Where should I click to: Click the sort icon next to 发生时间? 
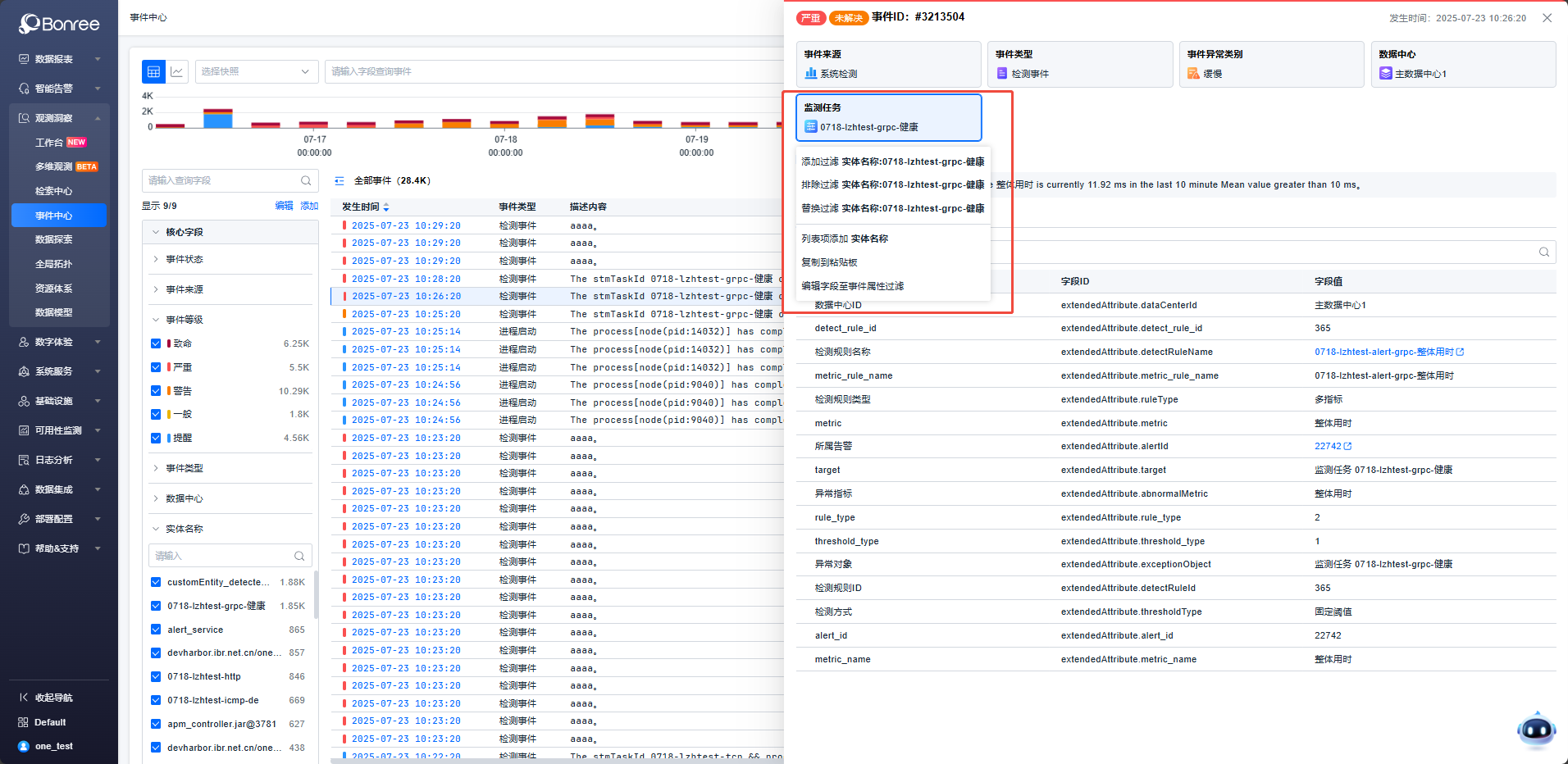(386, 207)
